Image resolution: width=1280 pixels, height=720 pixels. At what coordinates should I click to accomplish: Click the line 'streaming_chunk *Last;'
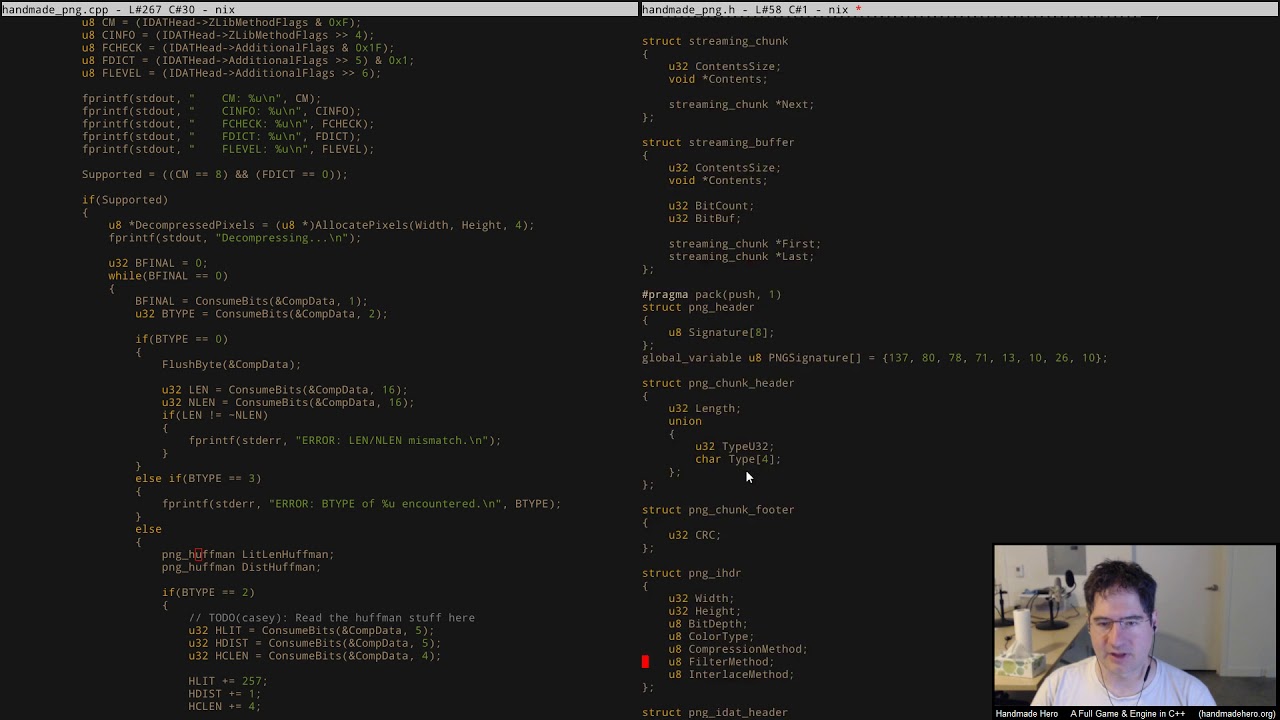[x=741, y=256]
